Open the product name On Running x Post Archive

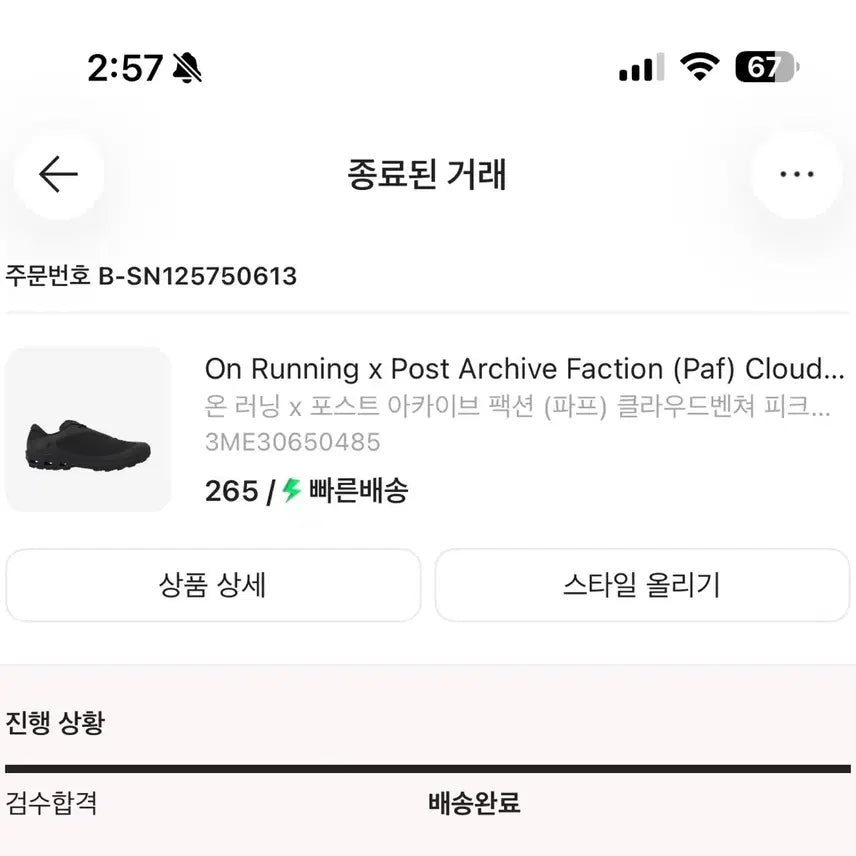524,369
